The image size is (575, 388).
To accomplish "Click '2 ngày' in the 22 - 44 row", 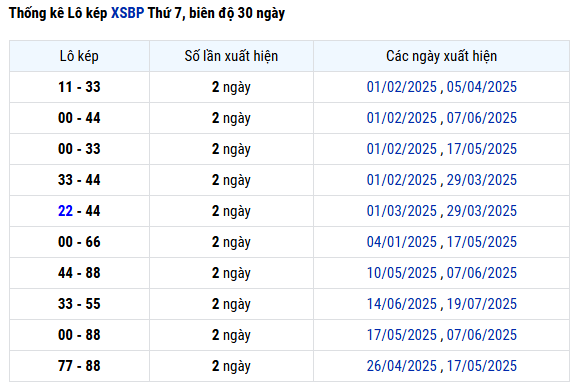I will (x=231, y=211).
